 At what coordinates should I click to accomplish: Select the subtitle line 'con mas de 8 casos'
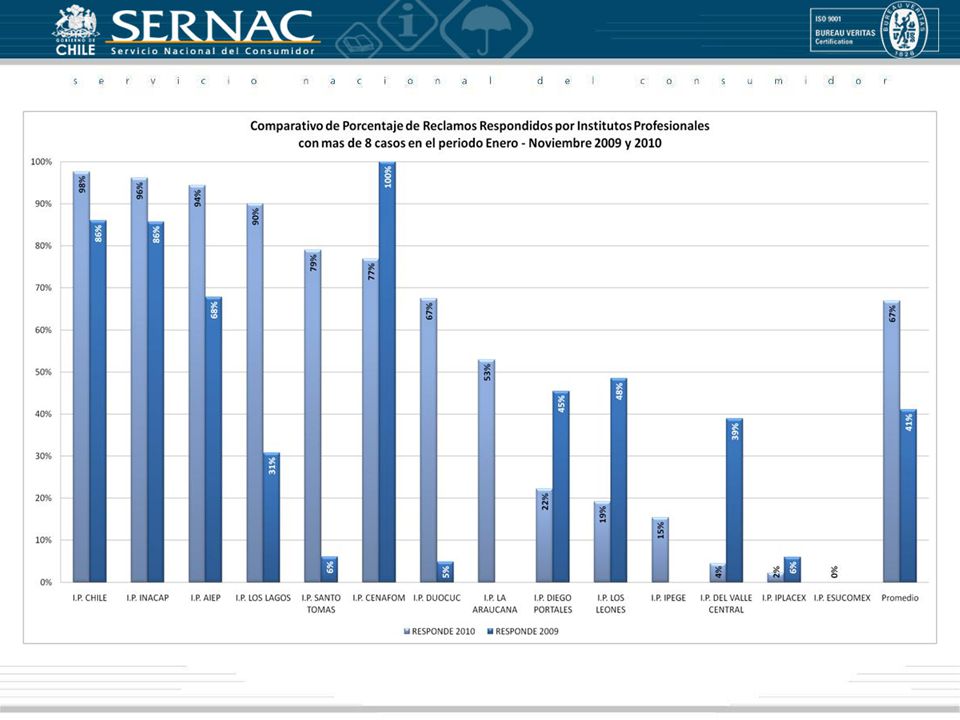coord(479,143)
